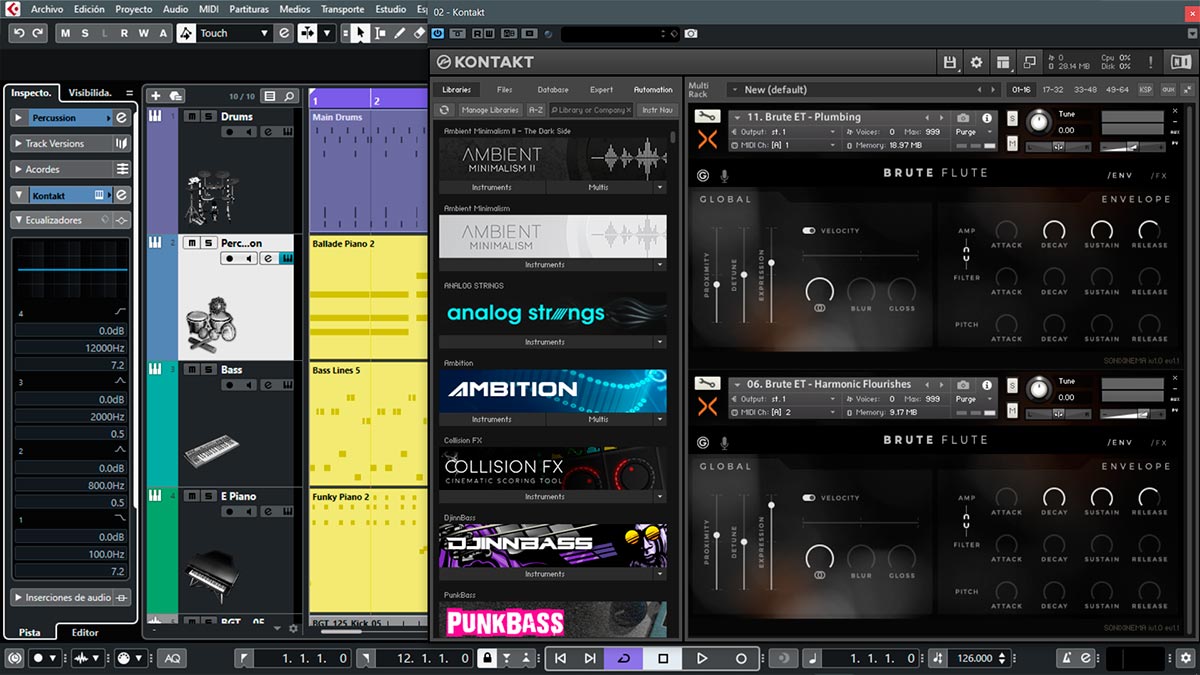Image resolution: width=1200 pixels, height=675 pixels.
Task: Click wrench icon on Brute ET Plumbing
Action: point(707,117)
